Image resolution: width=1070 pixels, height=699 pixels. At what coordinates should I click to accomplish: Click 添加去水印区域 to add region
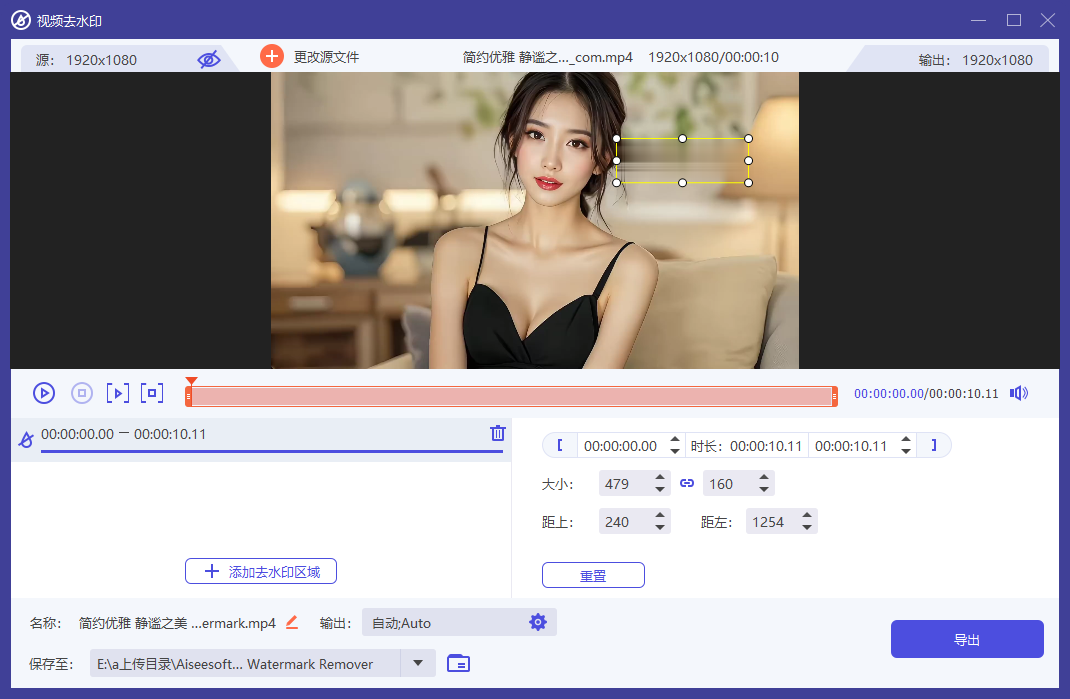pos(260,570)
